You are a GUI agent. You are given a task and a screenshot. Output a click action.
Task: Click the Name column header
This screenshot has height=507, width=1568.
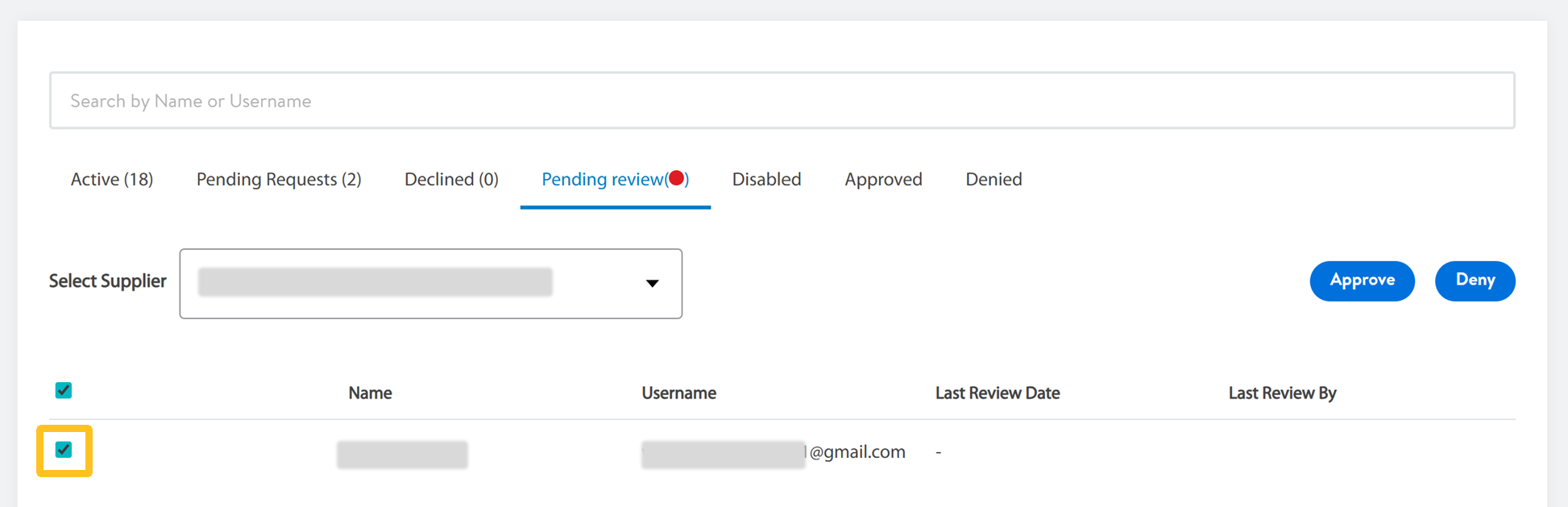point(370,393)
